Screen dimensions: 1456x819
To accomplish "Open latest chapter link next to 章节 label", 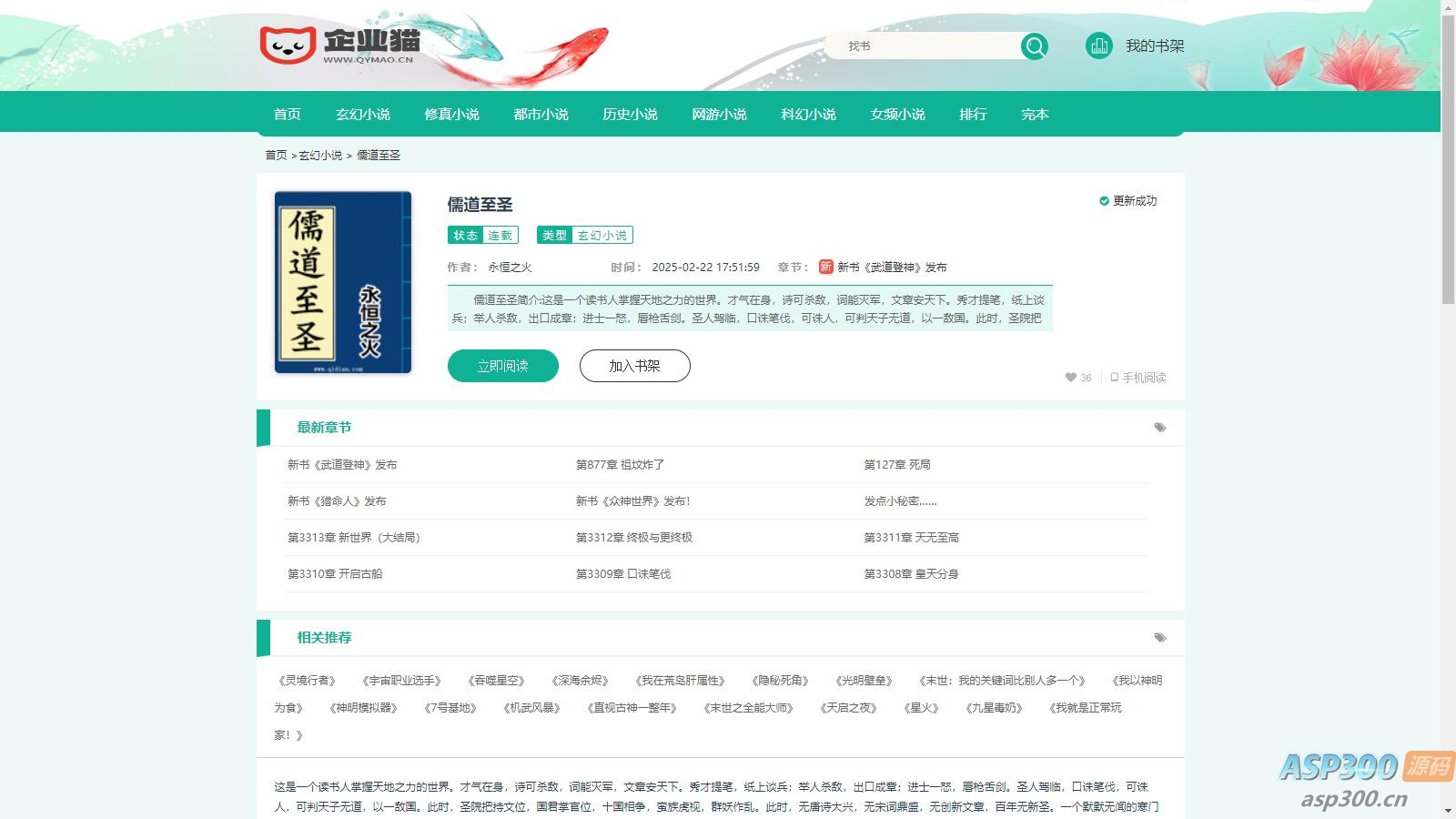I will (892, 268).
